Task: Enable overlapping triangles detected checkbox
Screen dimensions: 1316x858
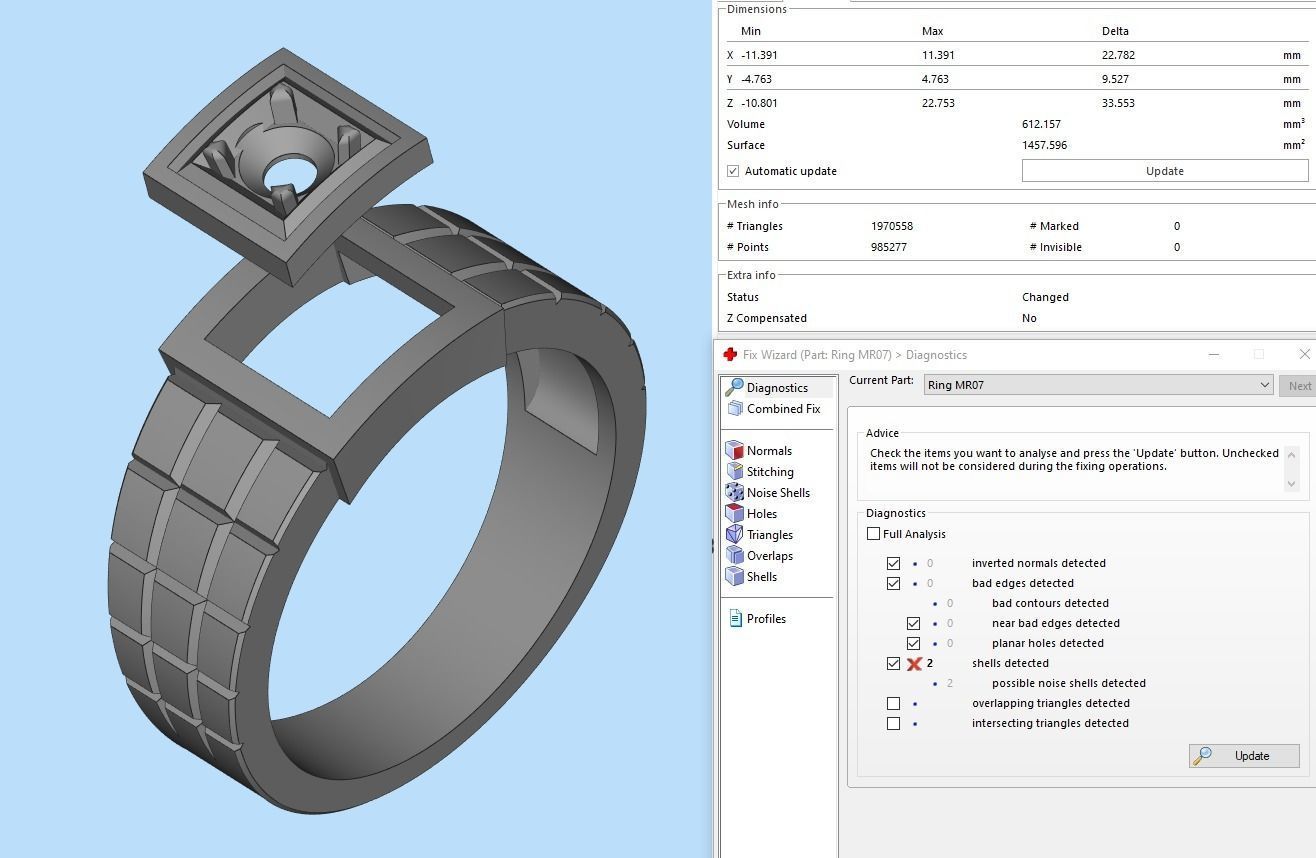Action: (x=893, y=703)
